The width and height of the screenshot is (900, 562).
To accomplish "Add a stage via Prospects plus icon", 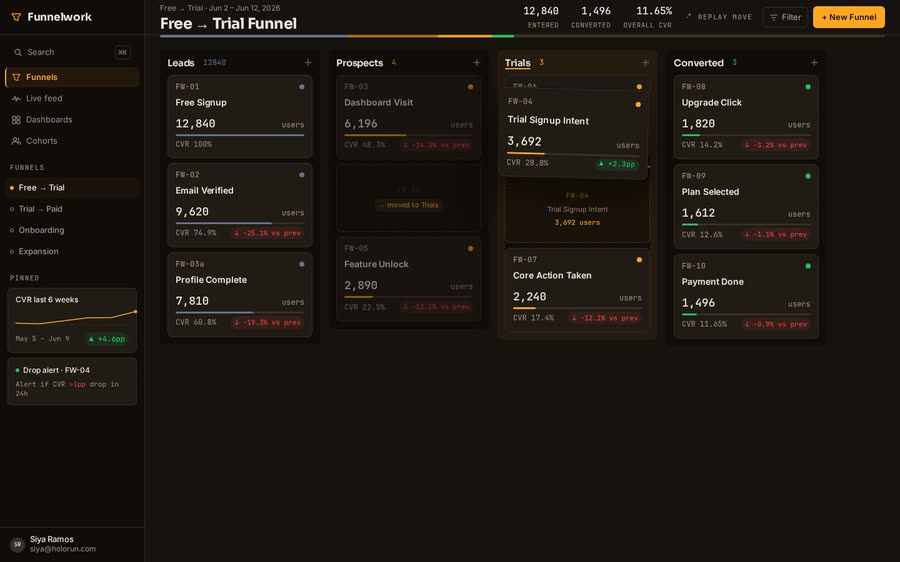I will [476, 63].
